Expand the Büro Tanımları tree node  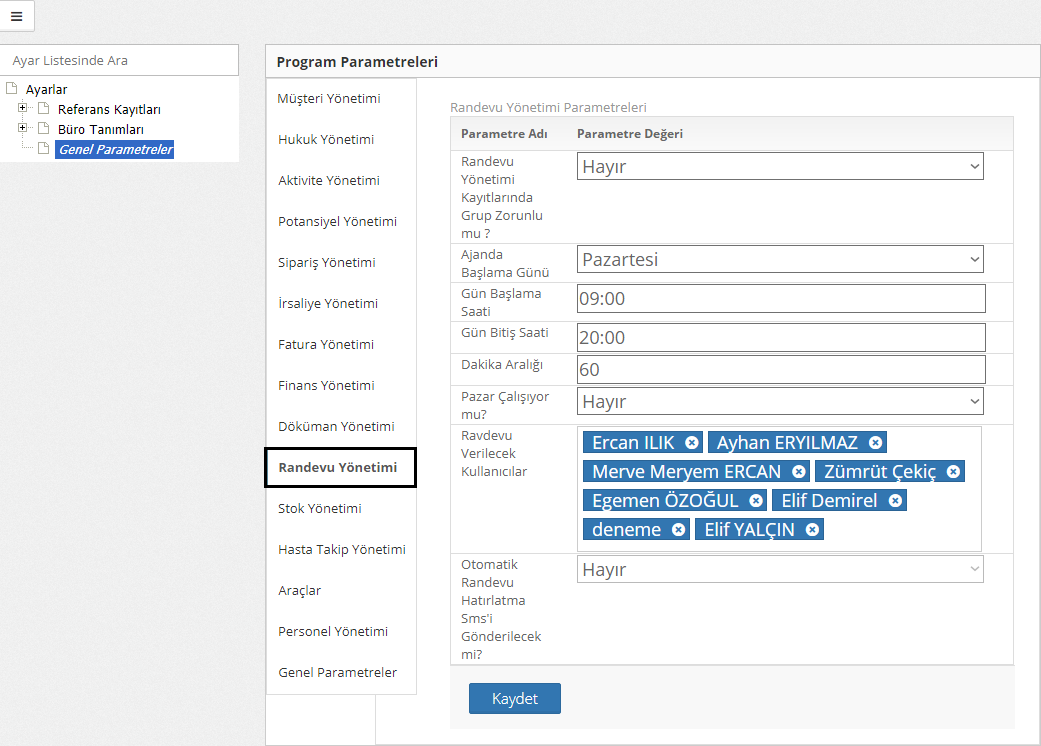tap(23, 129)
